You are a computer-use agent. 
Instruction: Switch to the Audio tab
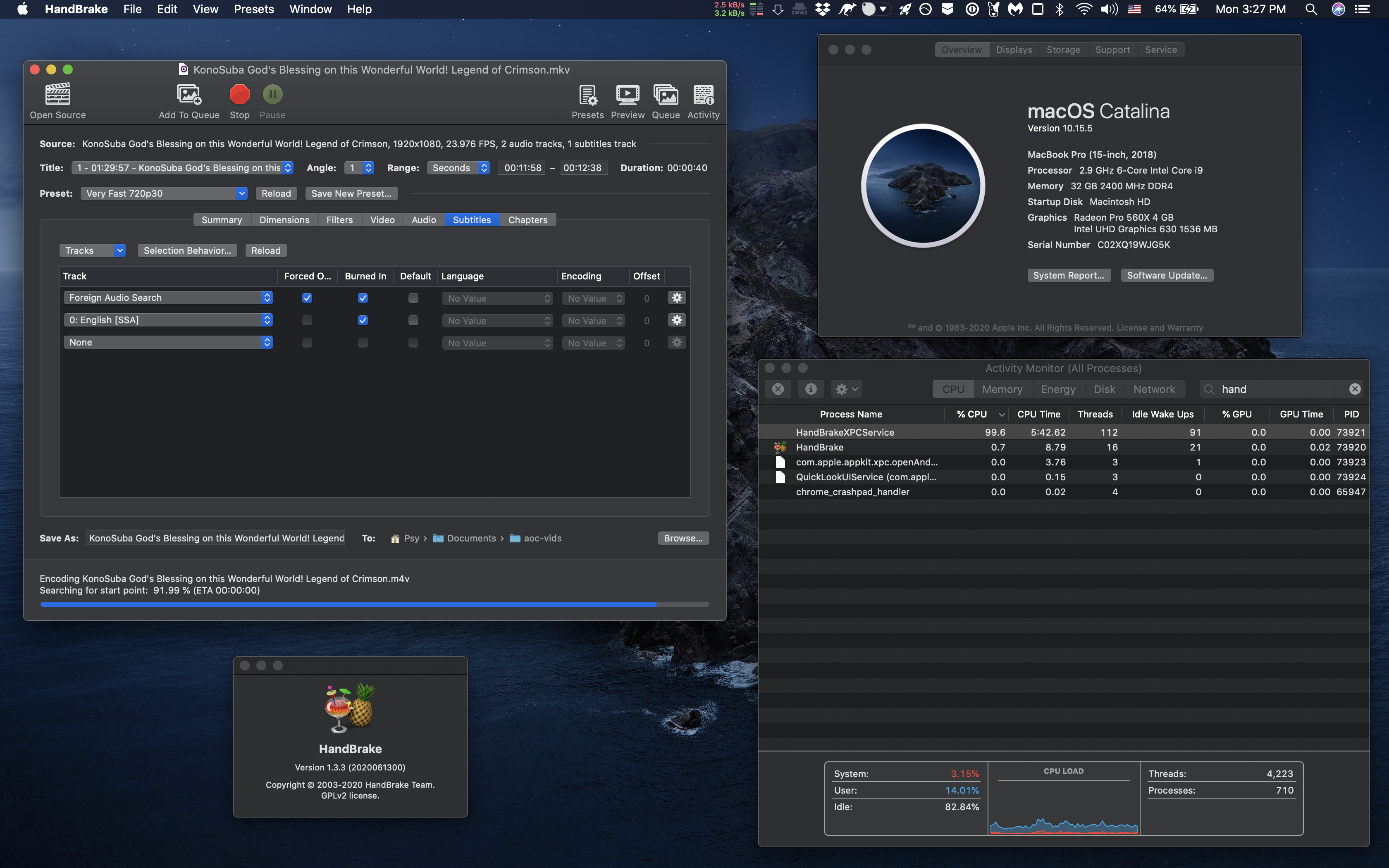coord(424,220)
